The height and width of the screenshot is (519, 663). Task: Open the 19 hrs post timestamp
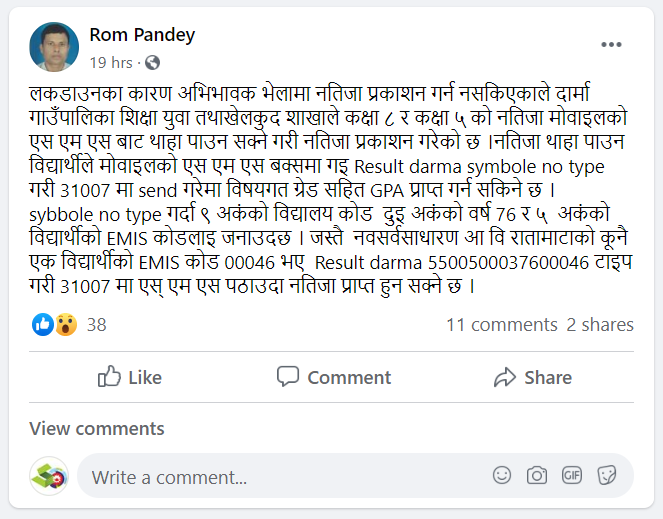tap(110, 62)
